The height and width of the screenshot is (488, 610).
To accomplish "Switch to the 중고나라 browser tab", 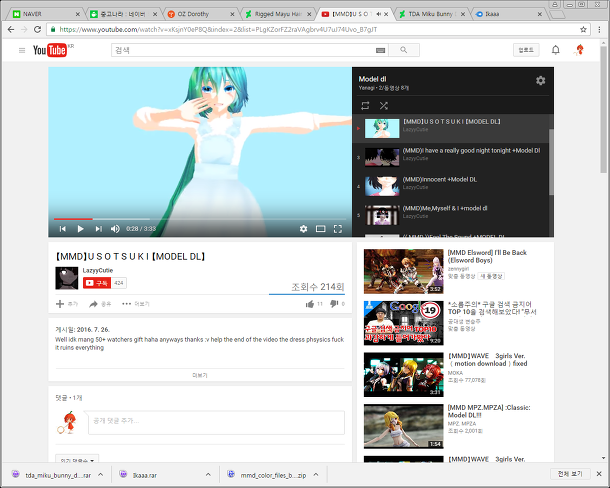I will (124, 14).
